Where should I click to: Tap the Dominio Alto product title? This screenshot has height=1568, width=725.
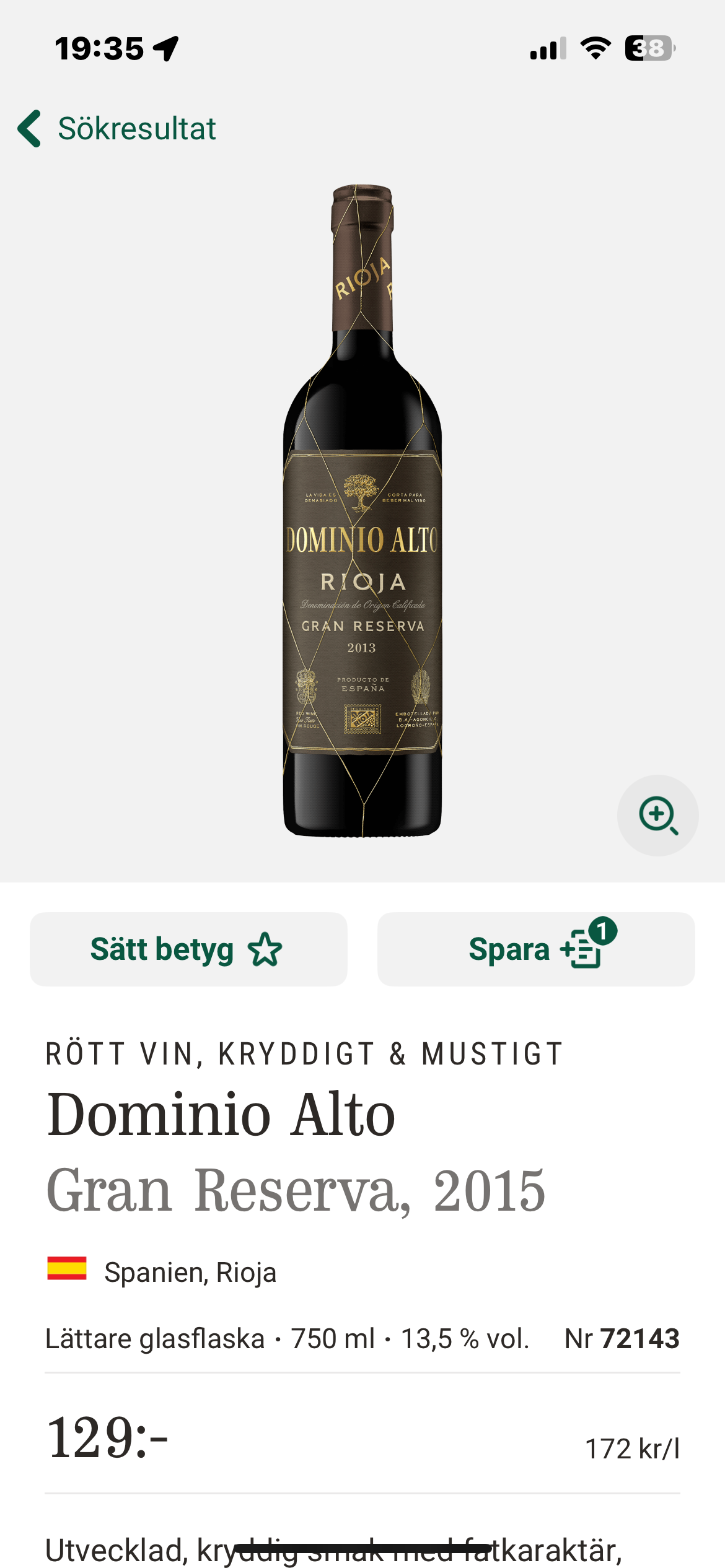(221, 1115)
